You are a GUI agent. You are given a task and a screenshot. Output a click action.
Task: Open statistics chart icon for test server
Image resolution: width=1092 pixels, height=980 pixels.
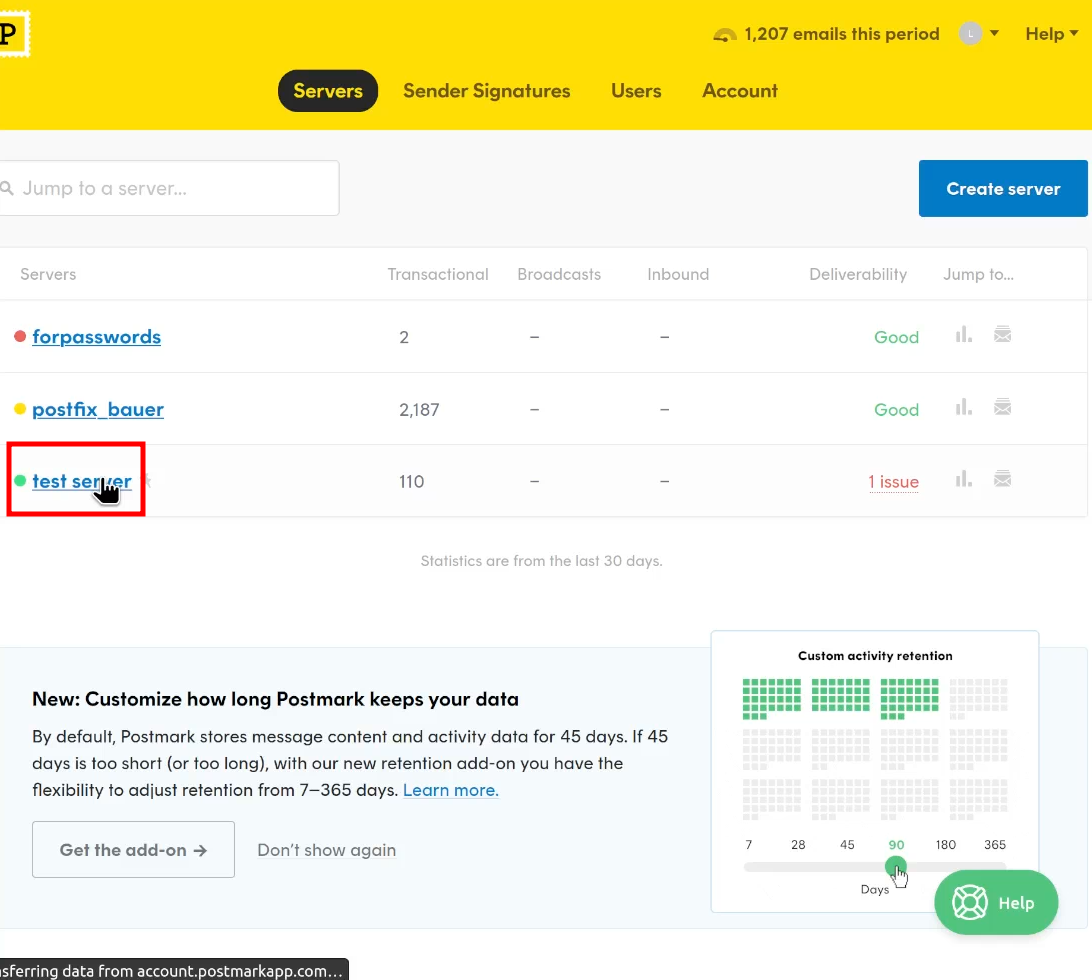click(964, 479)
